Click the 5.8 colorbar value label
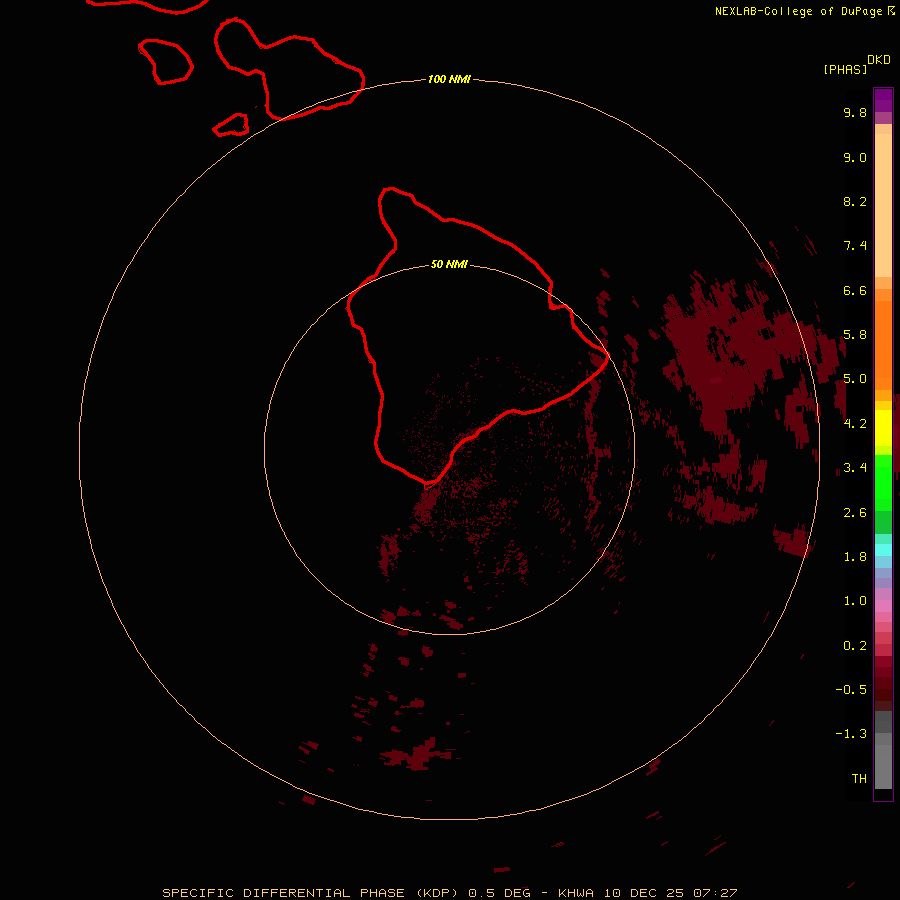This screenshot has width=900, height=900. pyautogui.click(x=855, y=335)
